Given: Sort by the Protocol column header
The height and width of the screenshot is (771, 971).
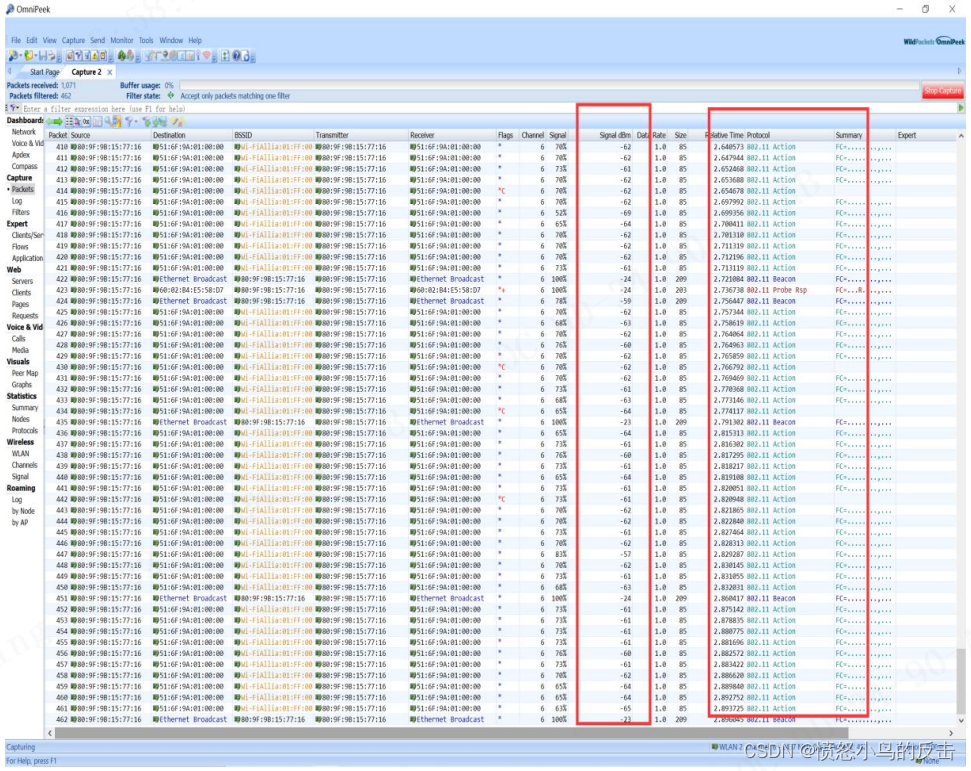Looking at the screenshot, I should [x=788, y=135].
